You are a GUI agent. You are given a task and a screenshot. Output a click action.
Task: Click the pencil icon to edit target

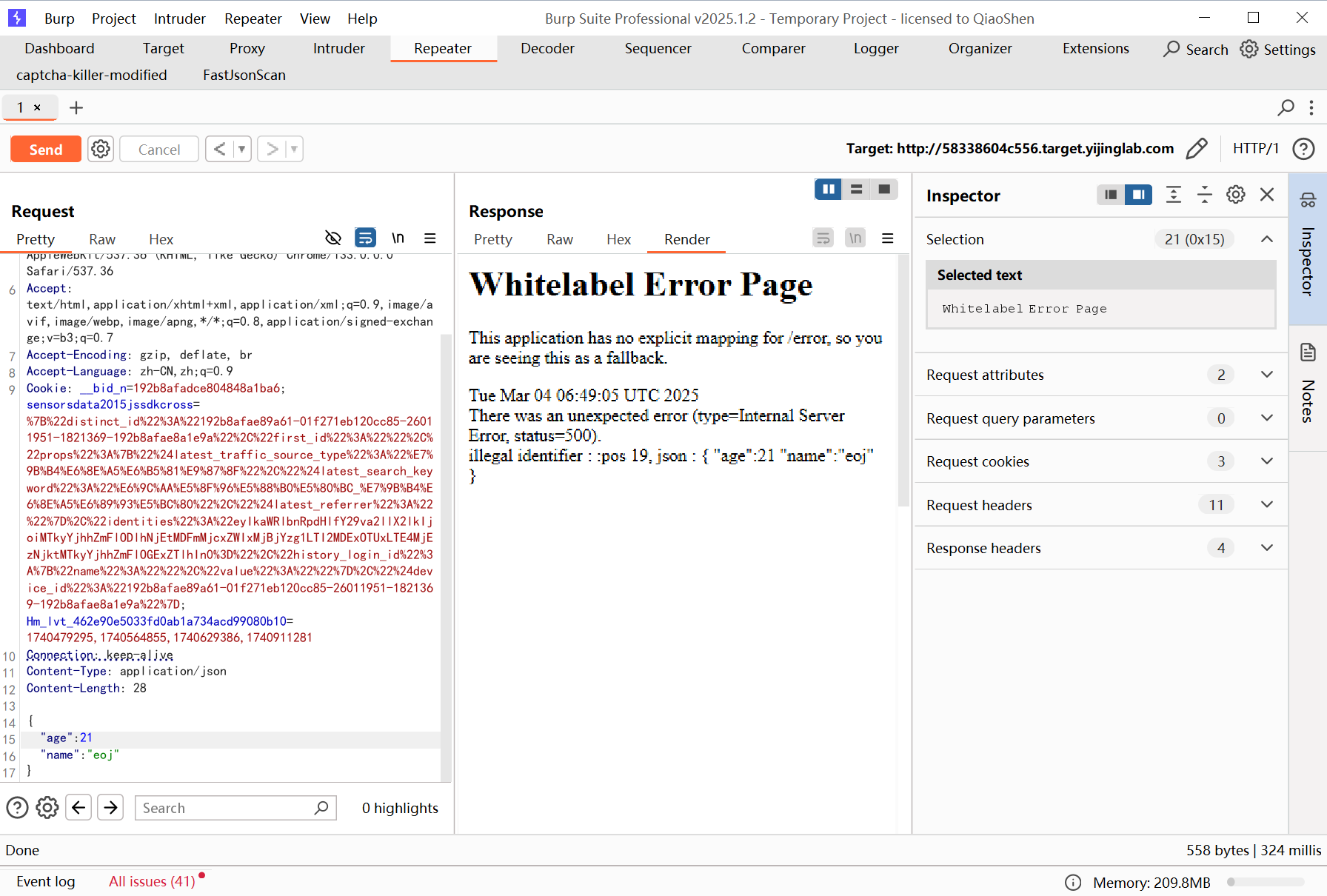click(1196, 149)
